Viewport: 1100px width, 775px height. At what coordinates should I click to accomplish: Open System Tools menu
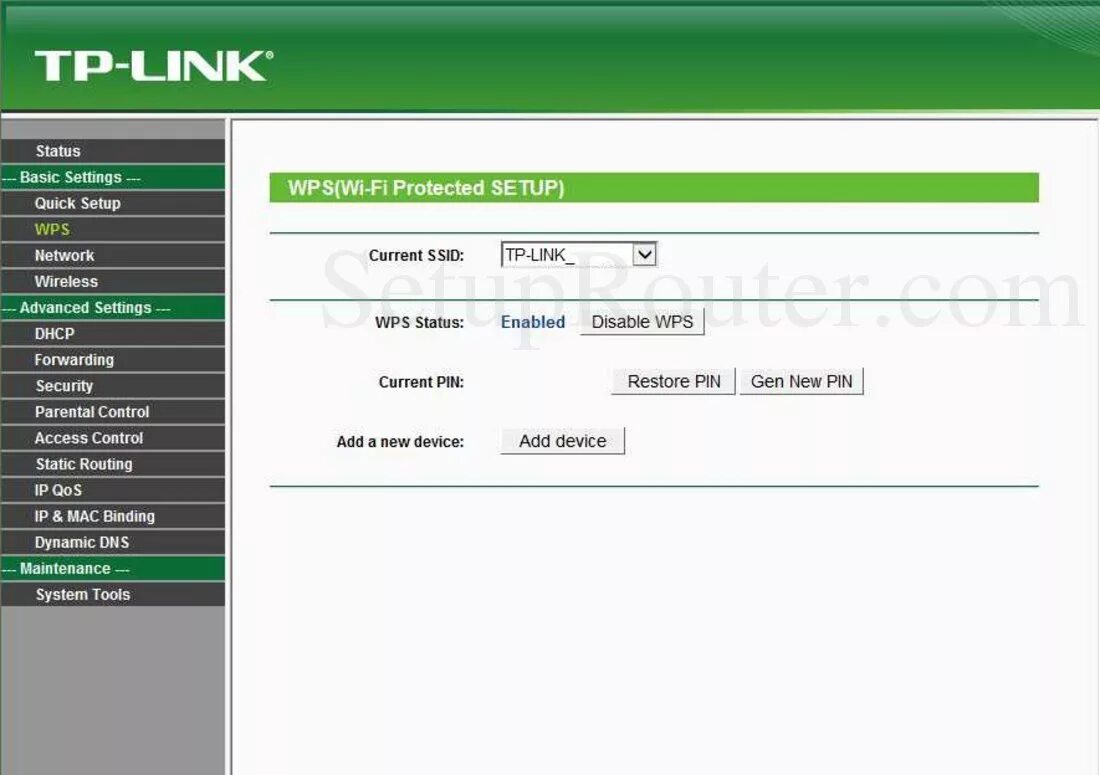(x=113, y=595)
